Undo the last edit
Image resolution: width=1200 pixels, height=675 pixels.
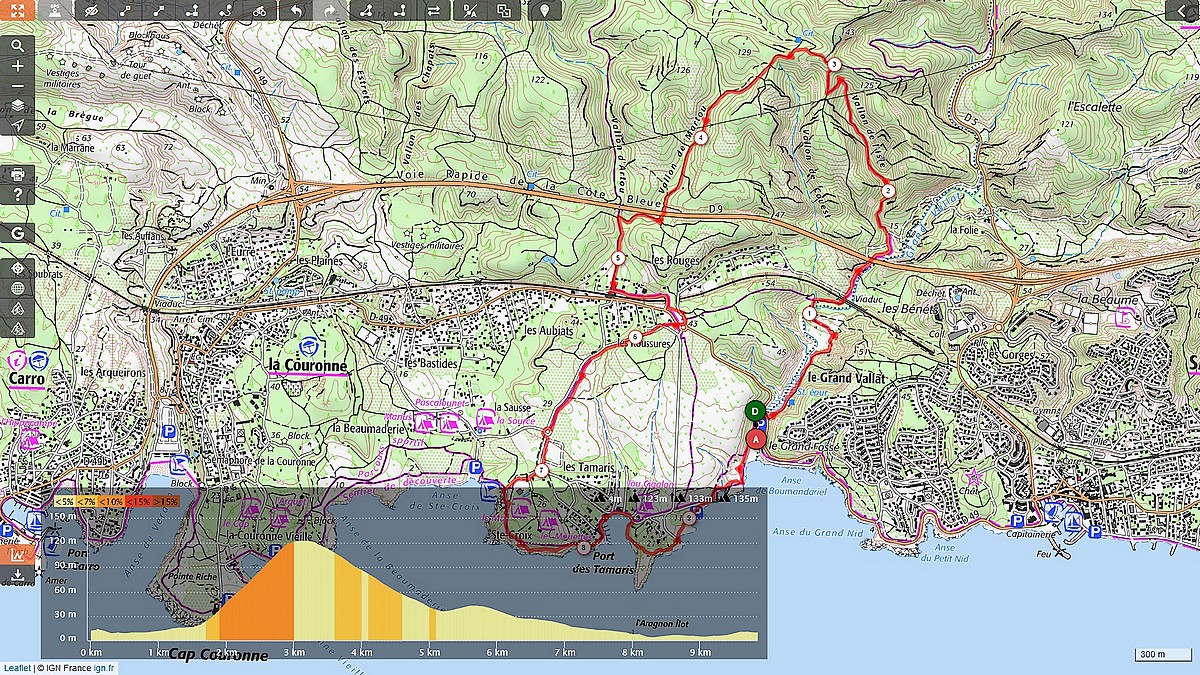pyautogui.click(x=296, y=11)
